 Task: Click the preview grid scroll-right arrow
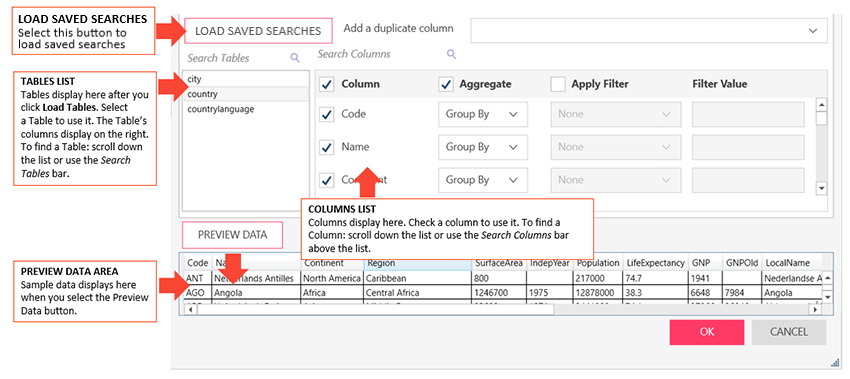(x=814, y=310)
